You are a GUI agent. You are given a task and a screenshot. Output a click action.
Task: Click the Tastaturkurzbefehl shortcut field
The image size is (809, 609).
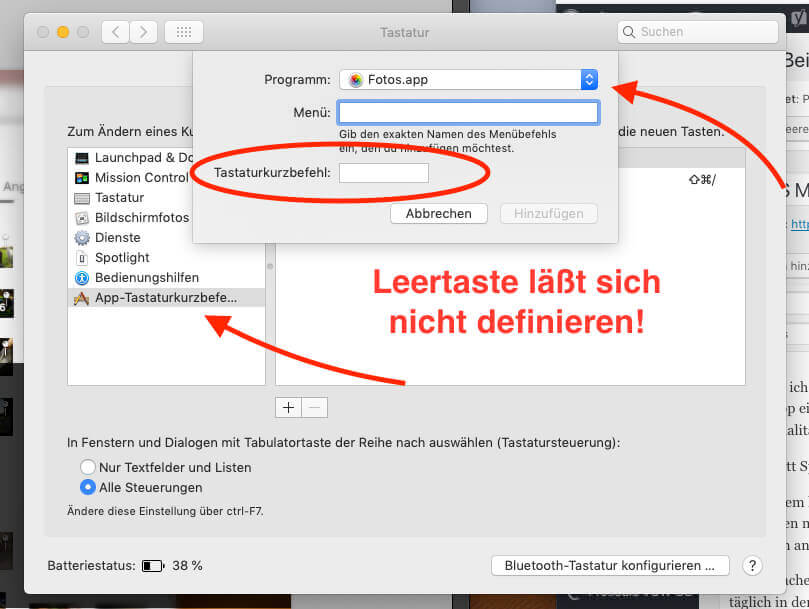tap(384, 174)
